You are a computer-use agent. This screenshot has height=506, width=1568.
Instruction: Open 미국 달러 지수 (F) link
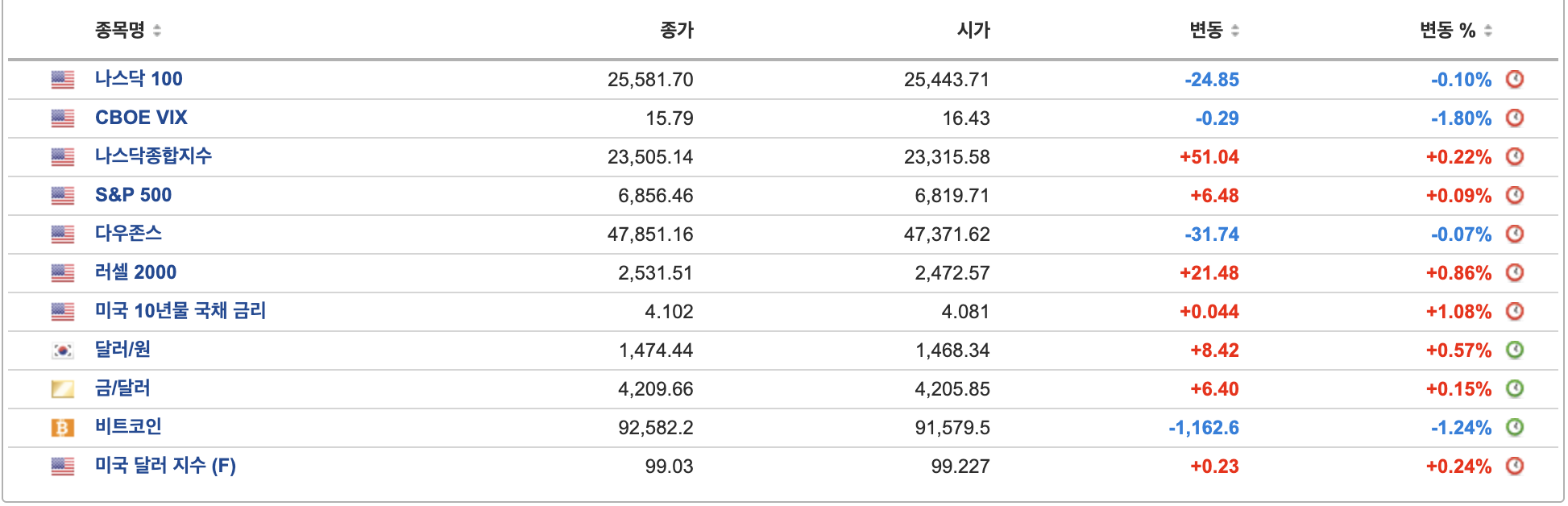point(165,466)
